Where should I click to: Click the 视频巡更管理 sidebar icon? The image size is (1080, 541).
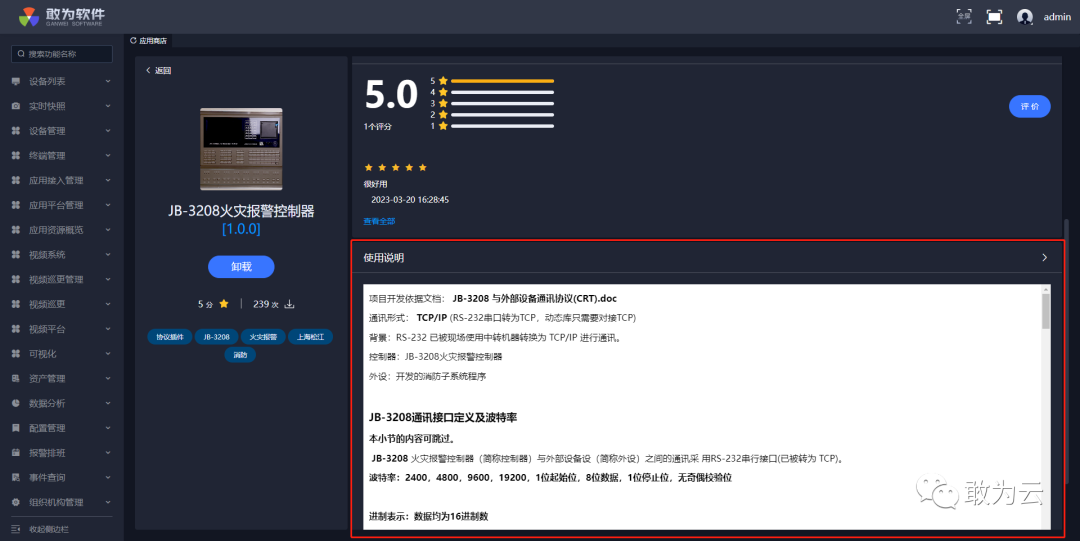pos(16,280)
